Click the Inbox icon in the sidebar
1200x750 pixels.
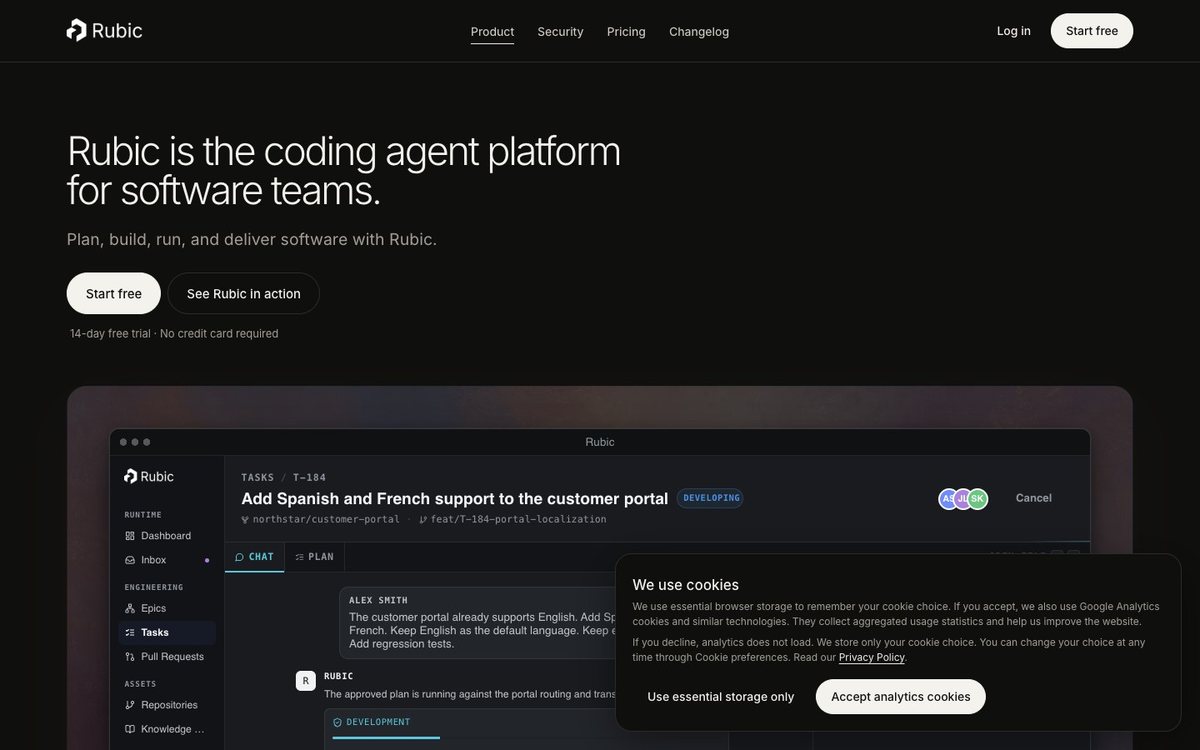(x=130, y=560)
